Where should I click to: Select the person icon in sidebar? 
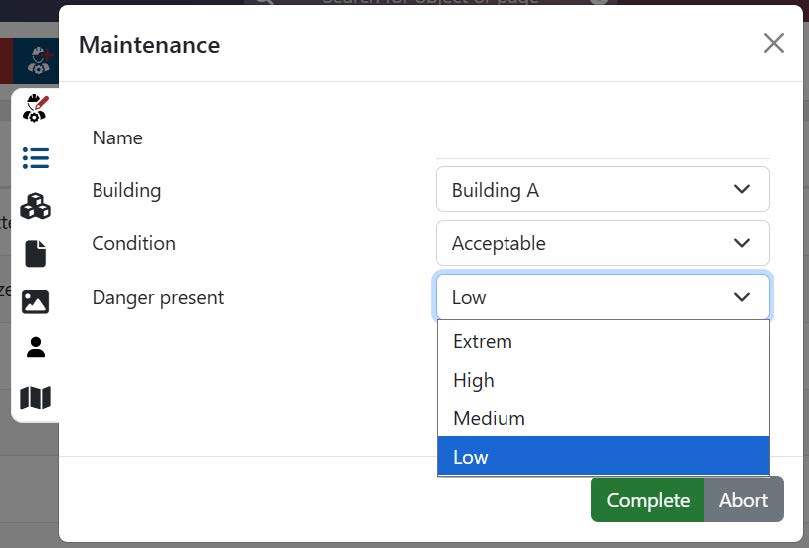pyautogui.click(x=36, y=348)
